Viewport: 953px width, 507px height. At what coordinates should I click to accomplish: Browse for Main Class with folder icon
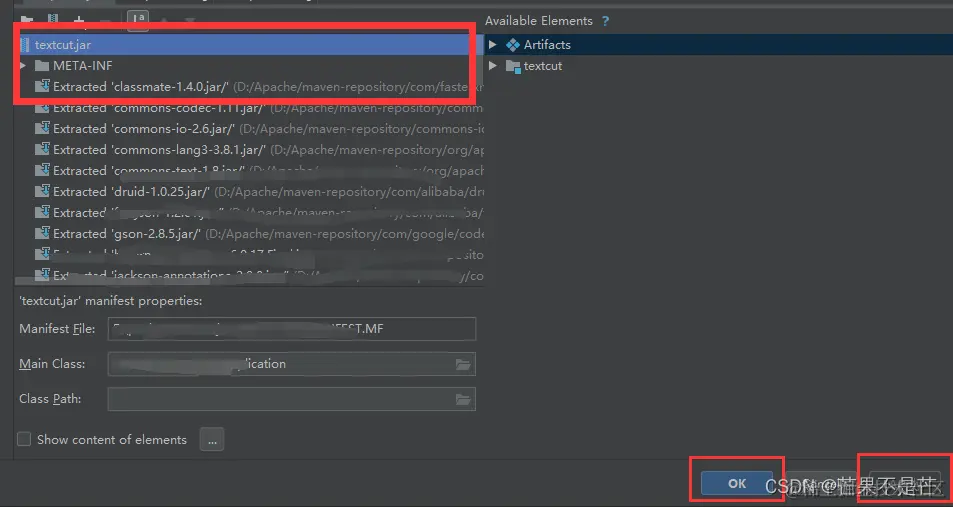(463, 364)
